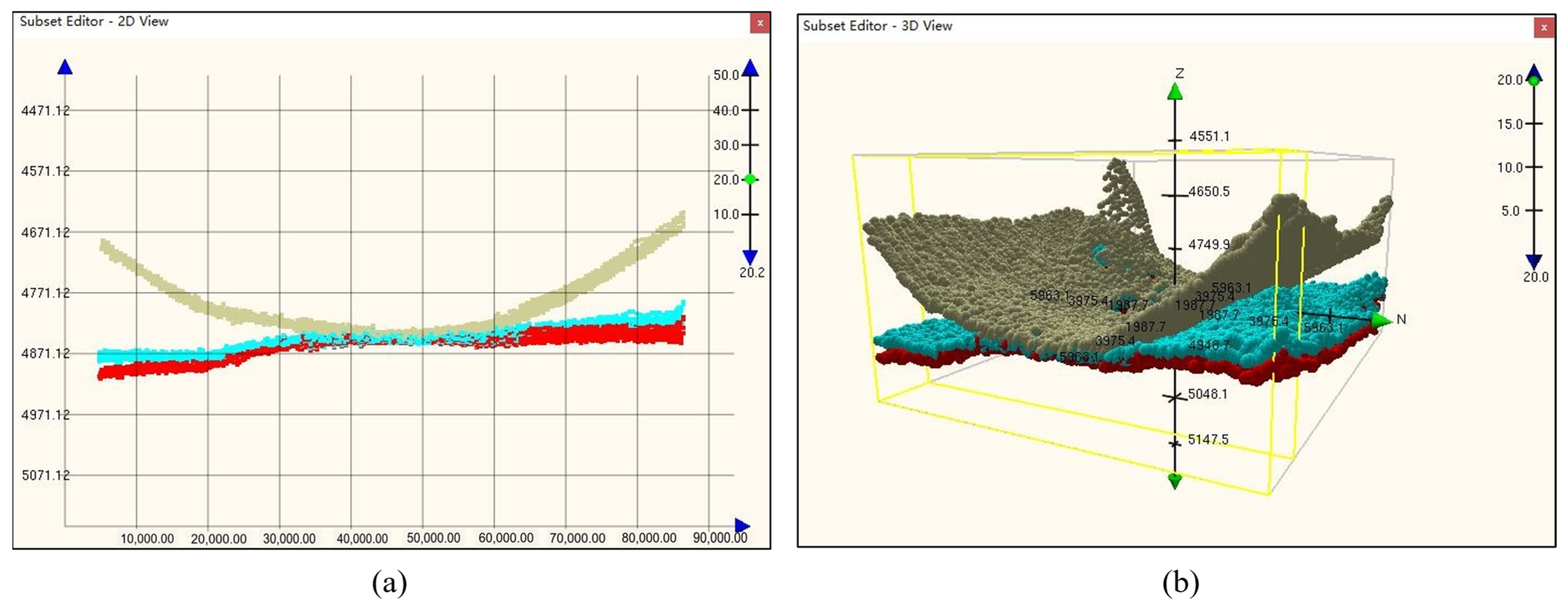Select green slider handle at 20.0 in 2D View
This screenshot has height=605, width=1568.
[x=750, y=179]
